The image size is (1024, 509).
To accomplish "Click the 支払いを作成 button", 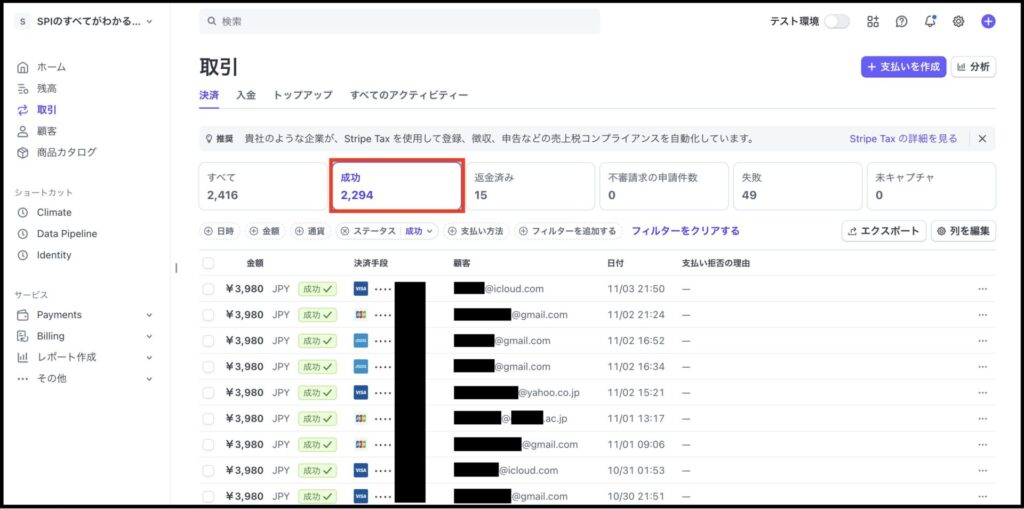I will coord(903,67).
